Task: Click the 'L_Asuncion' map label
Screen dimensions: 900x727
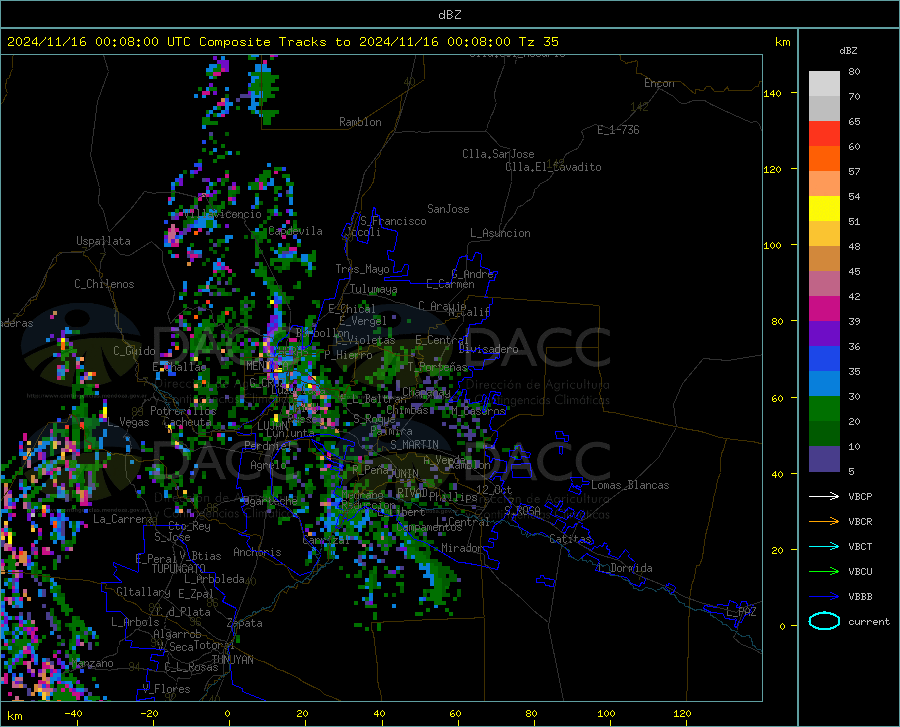Action: coord(500,233)
